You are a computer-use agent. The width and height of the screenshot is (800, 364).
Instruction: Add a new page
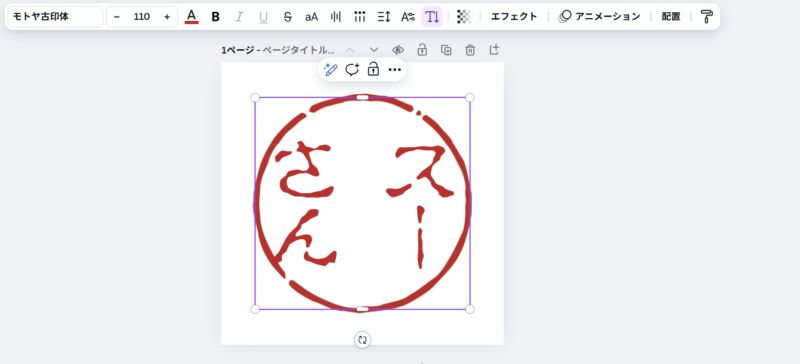point(494,50)
